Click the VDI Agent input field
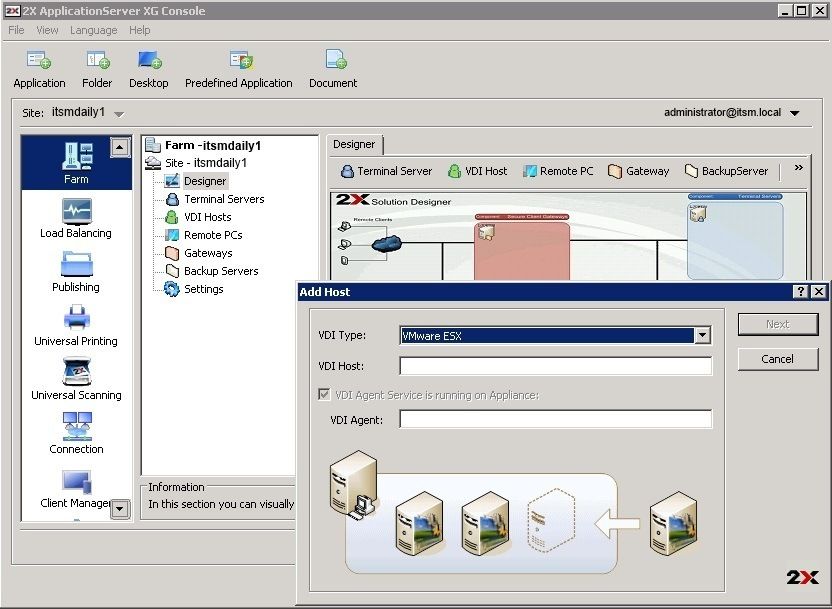 555,419
